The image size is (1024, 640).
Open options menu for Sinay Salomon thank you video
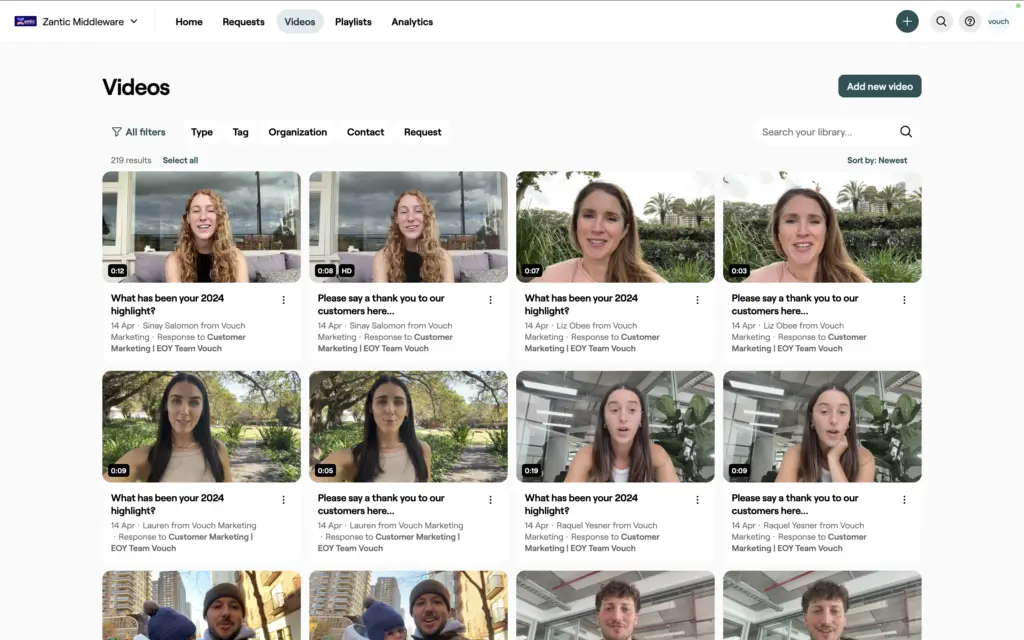tap(490, 300)
